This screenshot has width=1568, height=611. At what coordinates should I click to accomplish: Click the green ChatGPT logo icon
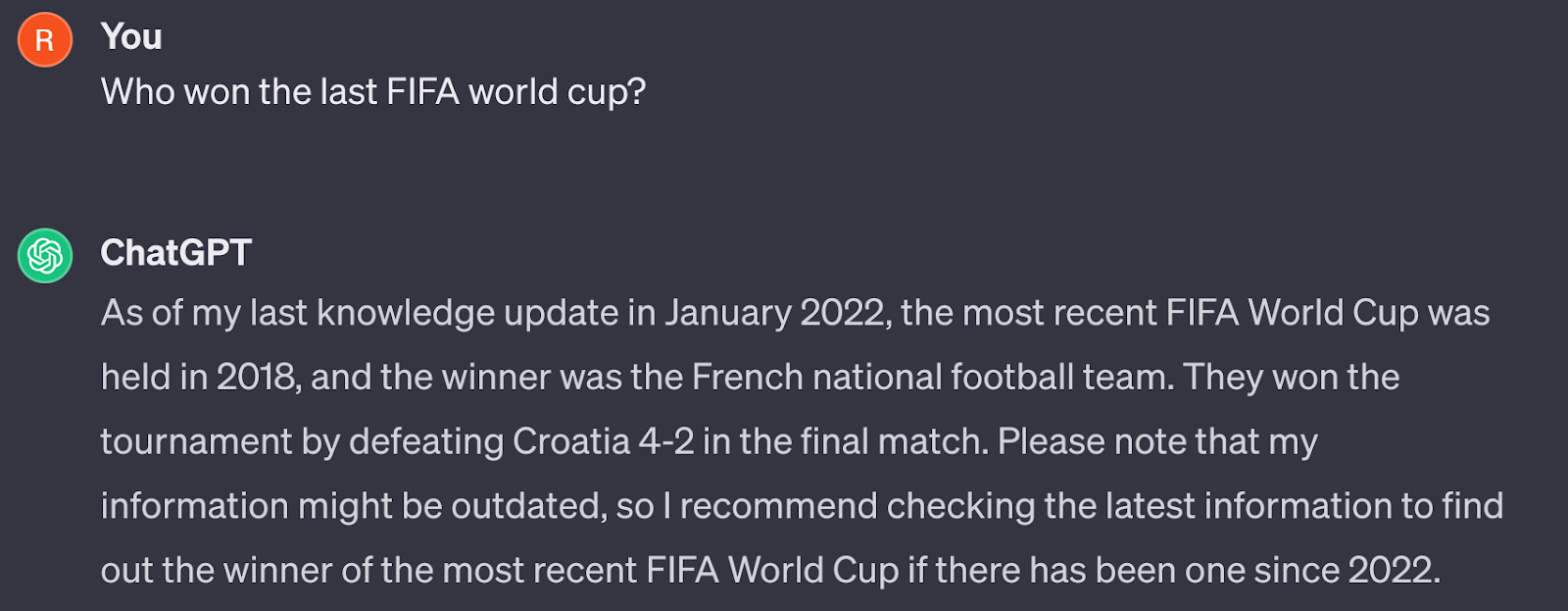tap(45, 256)
